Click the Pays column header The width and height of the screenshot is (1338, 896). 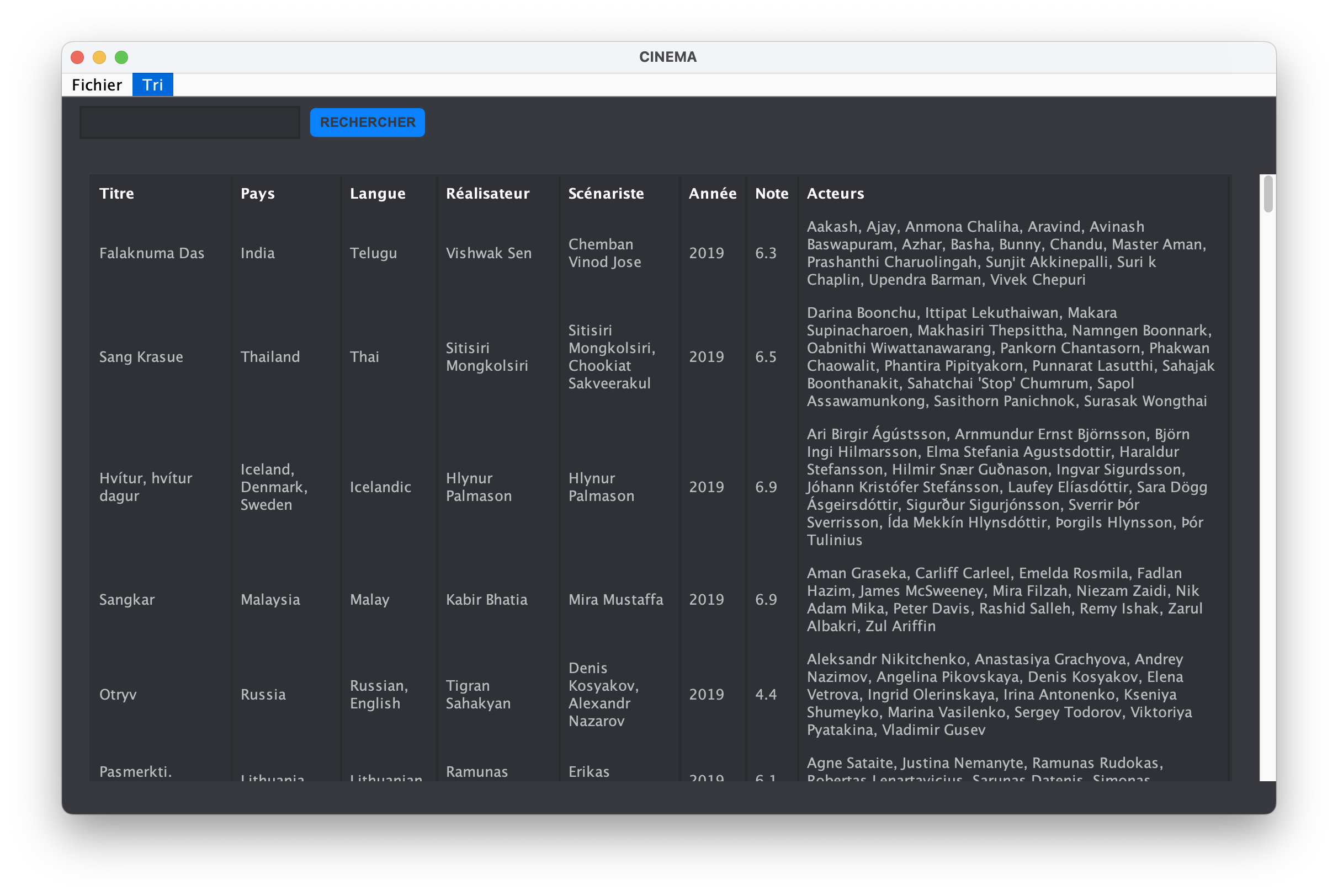click(x=258, y=194)
